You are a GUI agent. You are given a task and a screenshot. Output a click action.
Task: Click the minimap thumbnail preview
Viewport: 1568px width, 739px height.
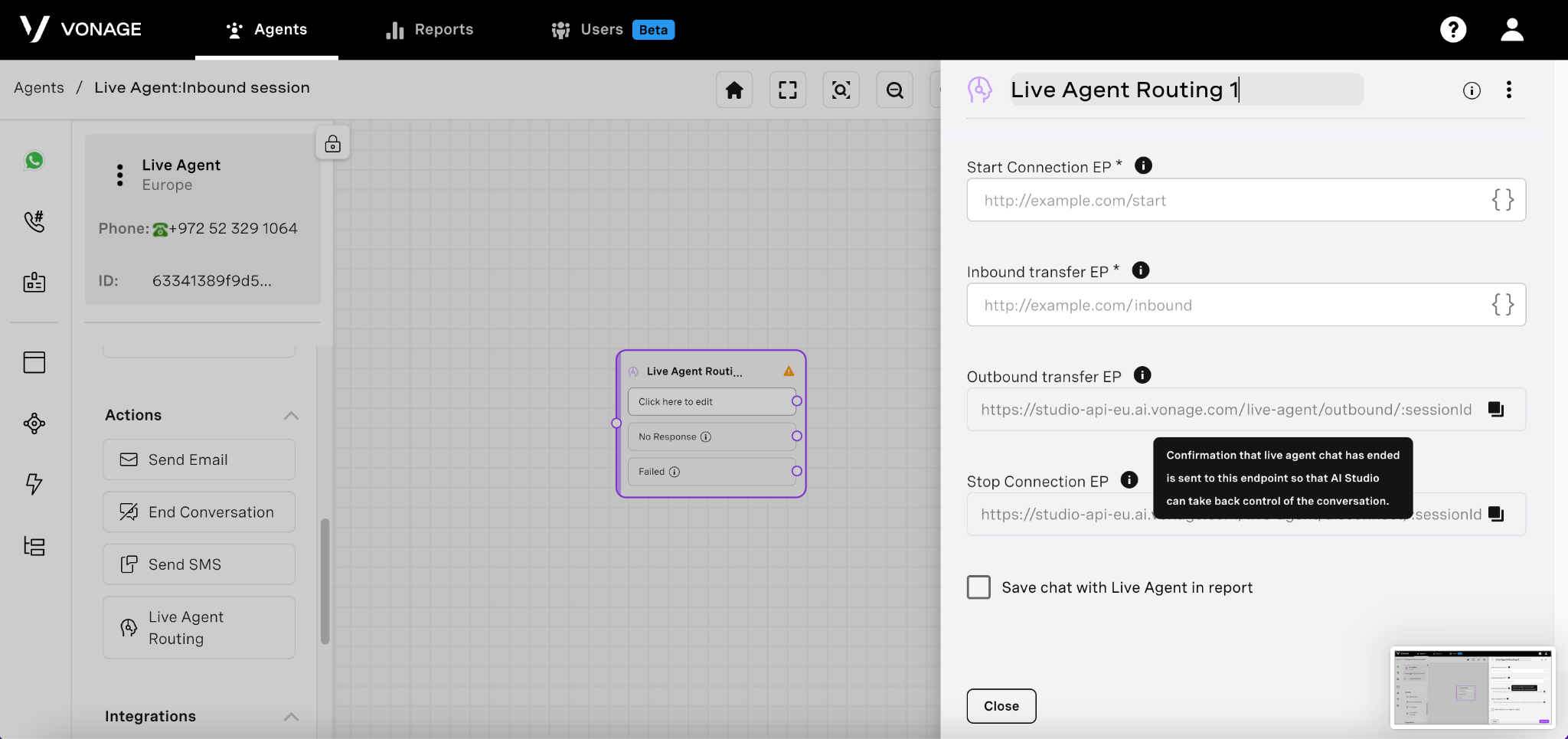(x=1472, y=687)
